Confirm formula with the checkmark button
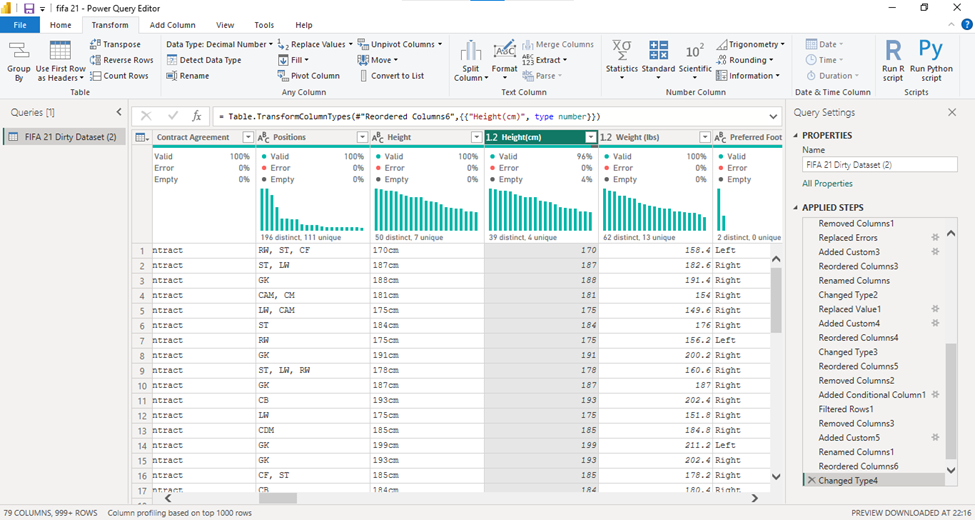The image size is (975, 520). tap(173, 116)
